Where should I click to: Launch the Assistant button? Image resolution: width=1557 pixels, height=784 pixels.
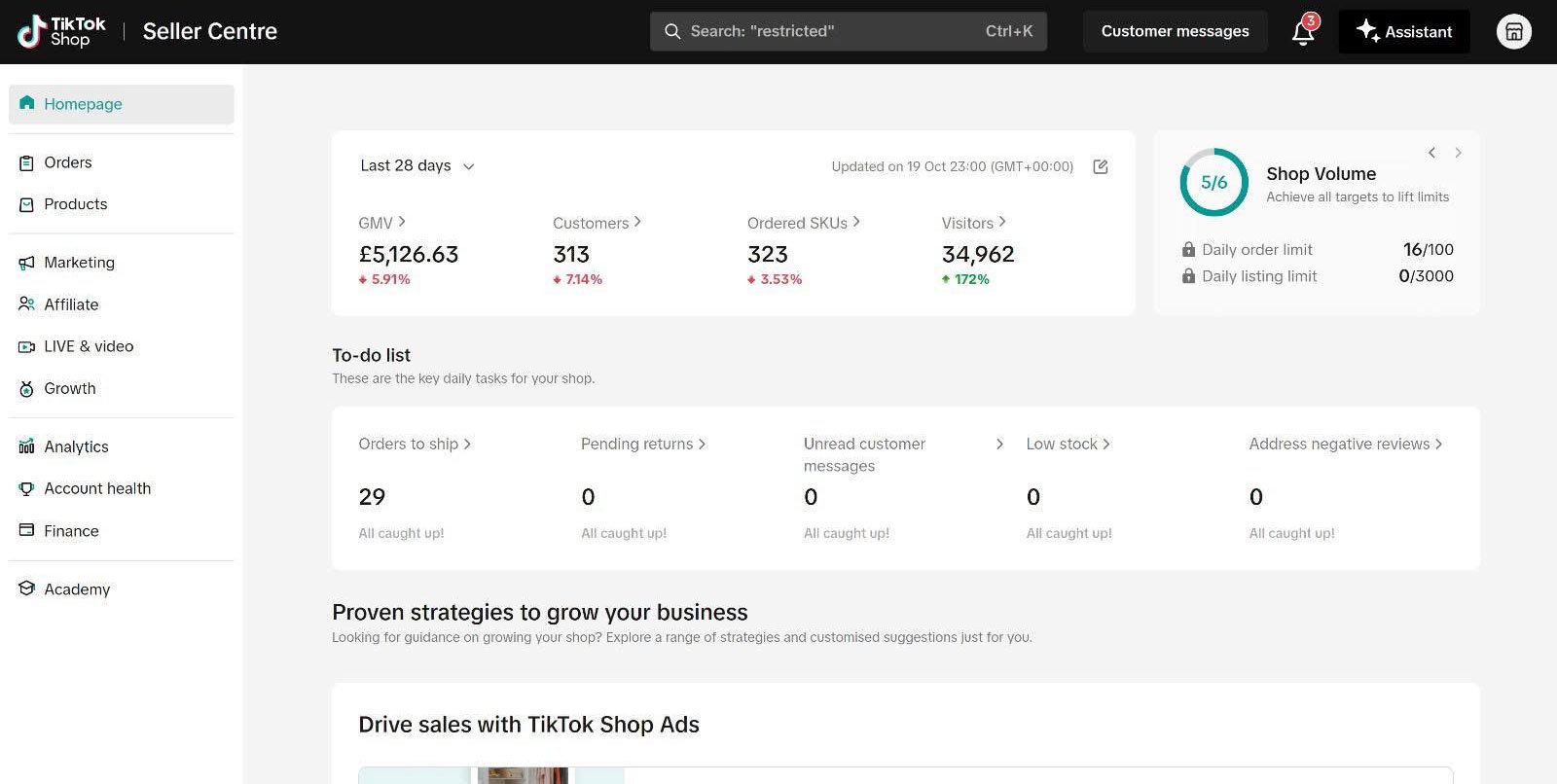coord(1403,32)
